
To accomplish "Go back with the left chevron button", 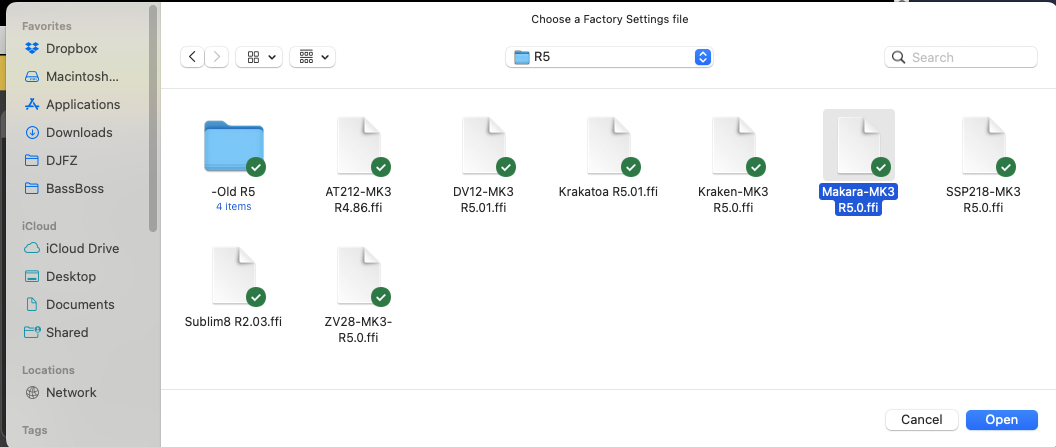I will [x=192, y=57].
